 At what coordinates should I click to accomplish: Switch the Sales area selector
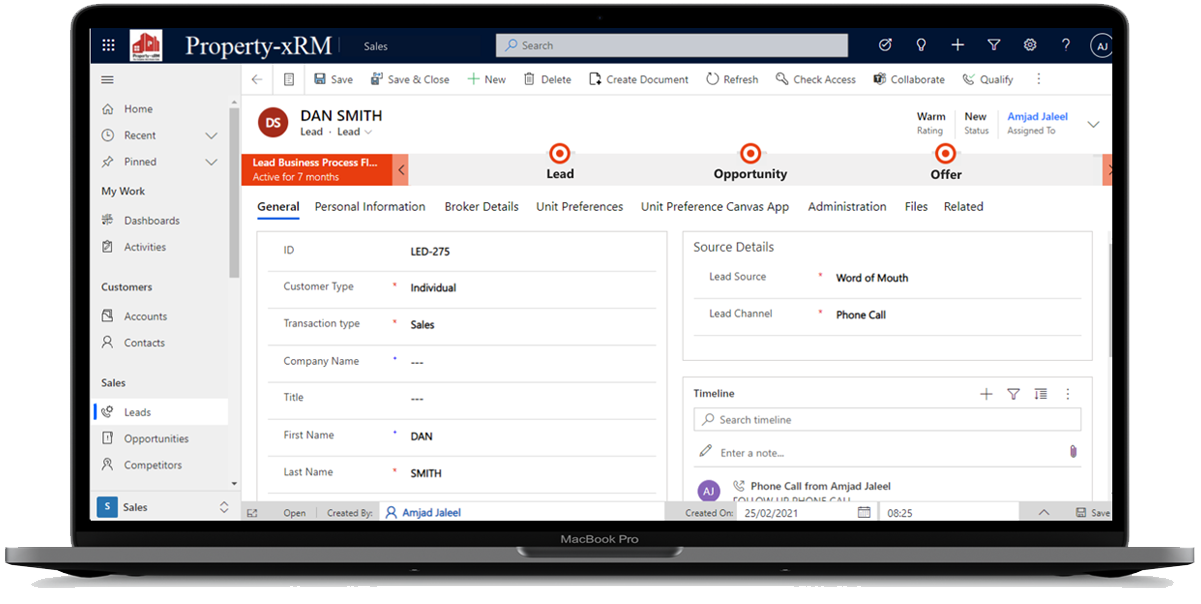point(164,507)
